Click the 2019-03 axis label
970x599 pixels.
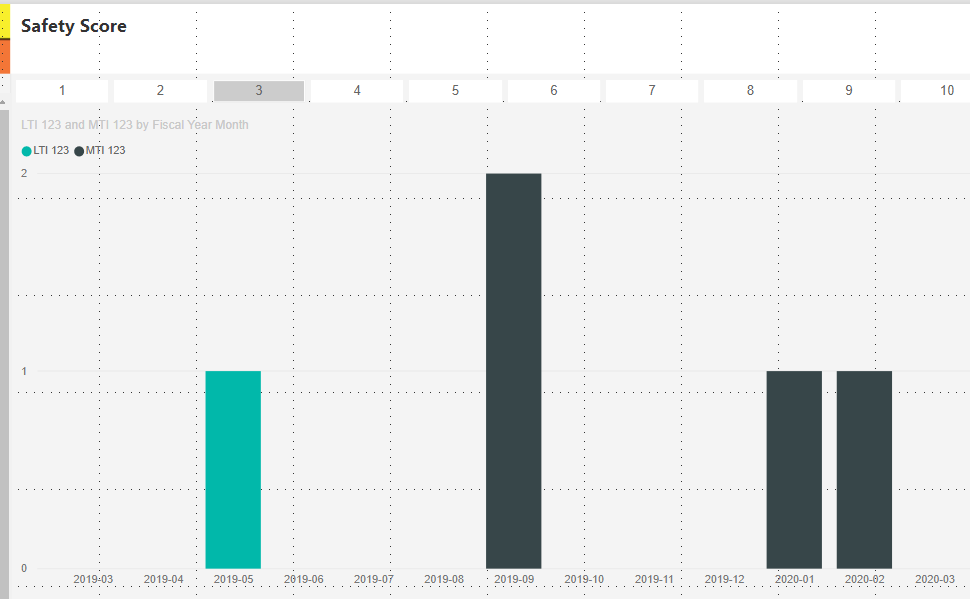[x=93, y=579]
